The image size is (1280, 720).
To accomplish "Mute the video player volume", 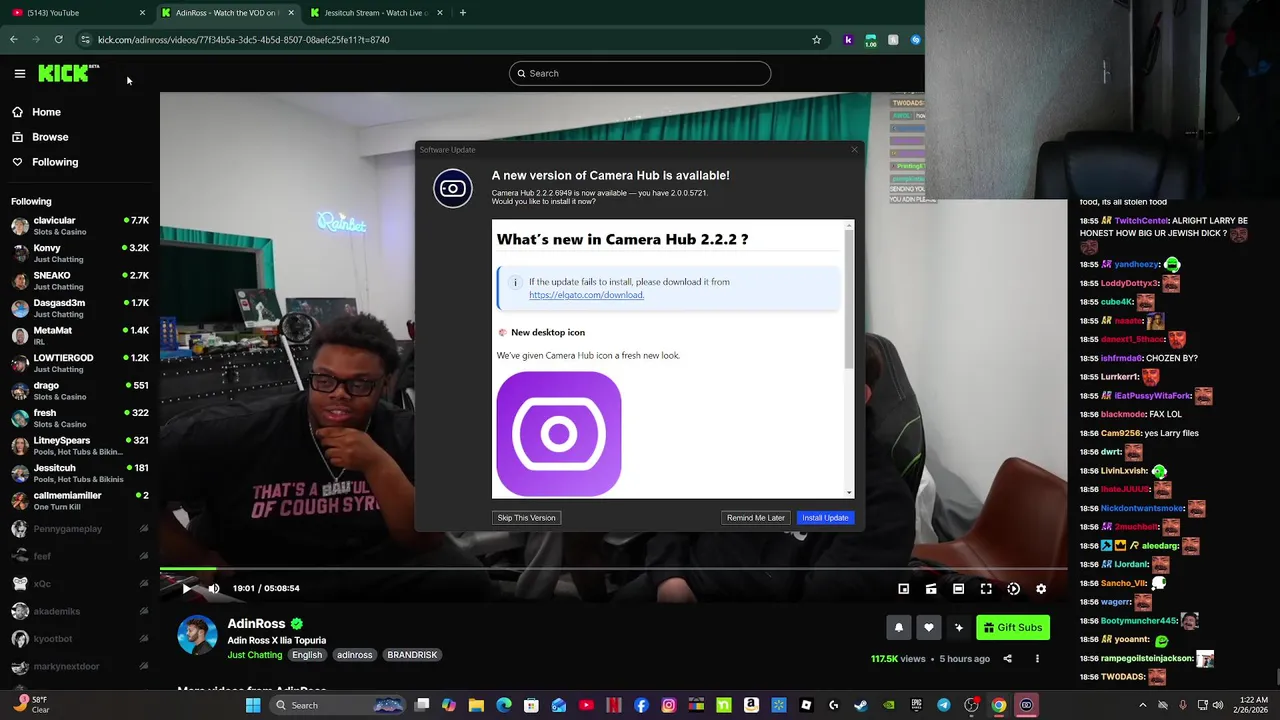I will point(213,589).
